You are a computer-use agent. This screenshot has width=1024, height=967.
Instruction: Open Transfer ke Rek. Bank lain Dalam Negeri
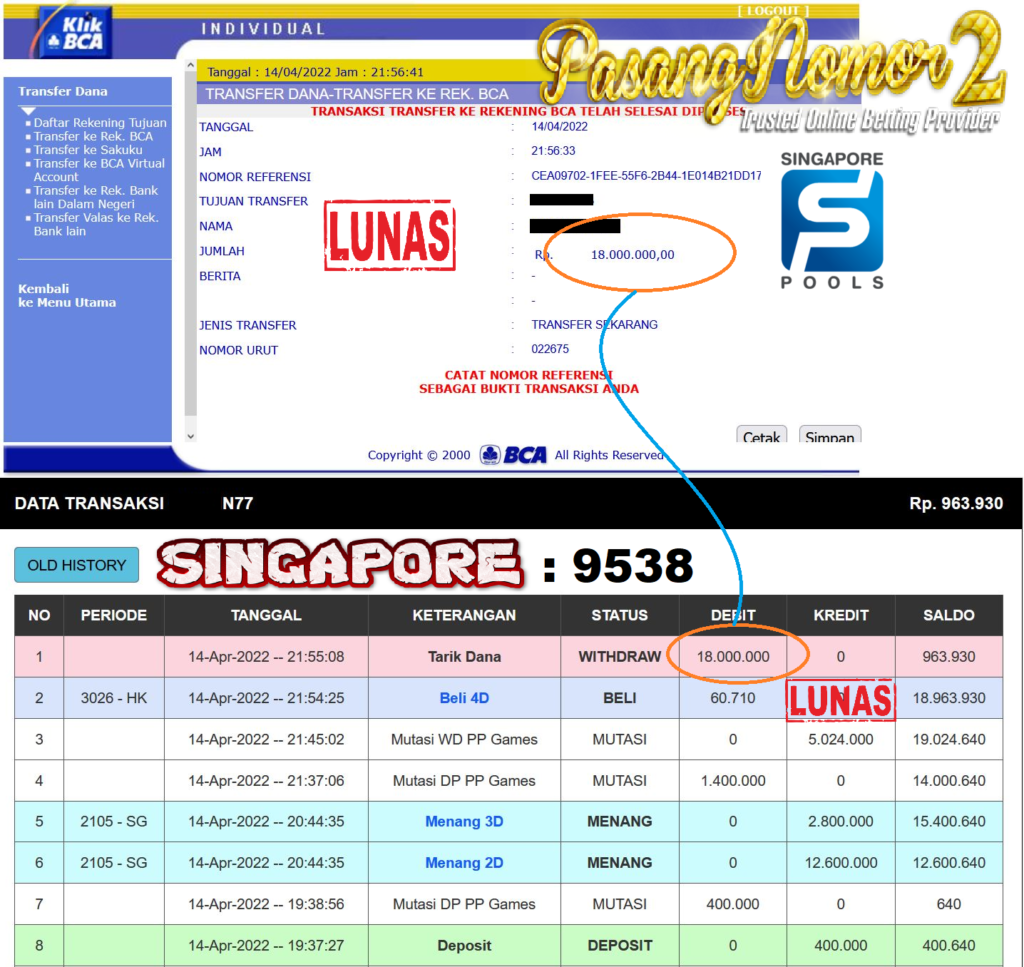coord(96,197)
